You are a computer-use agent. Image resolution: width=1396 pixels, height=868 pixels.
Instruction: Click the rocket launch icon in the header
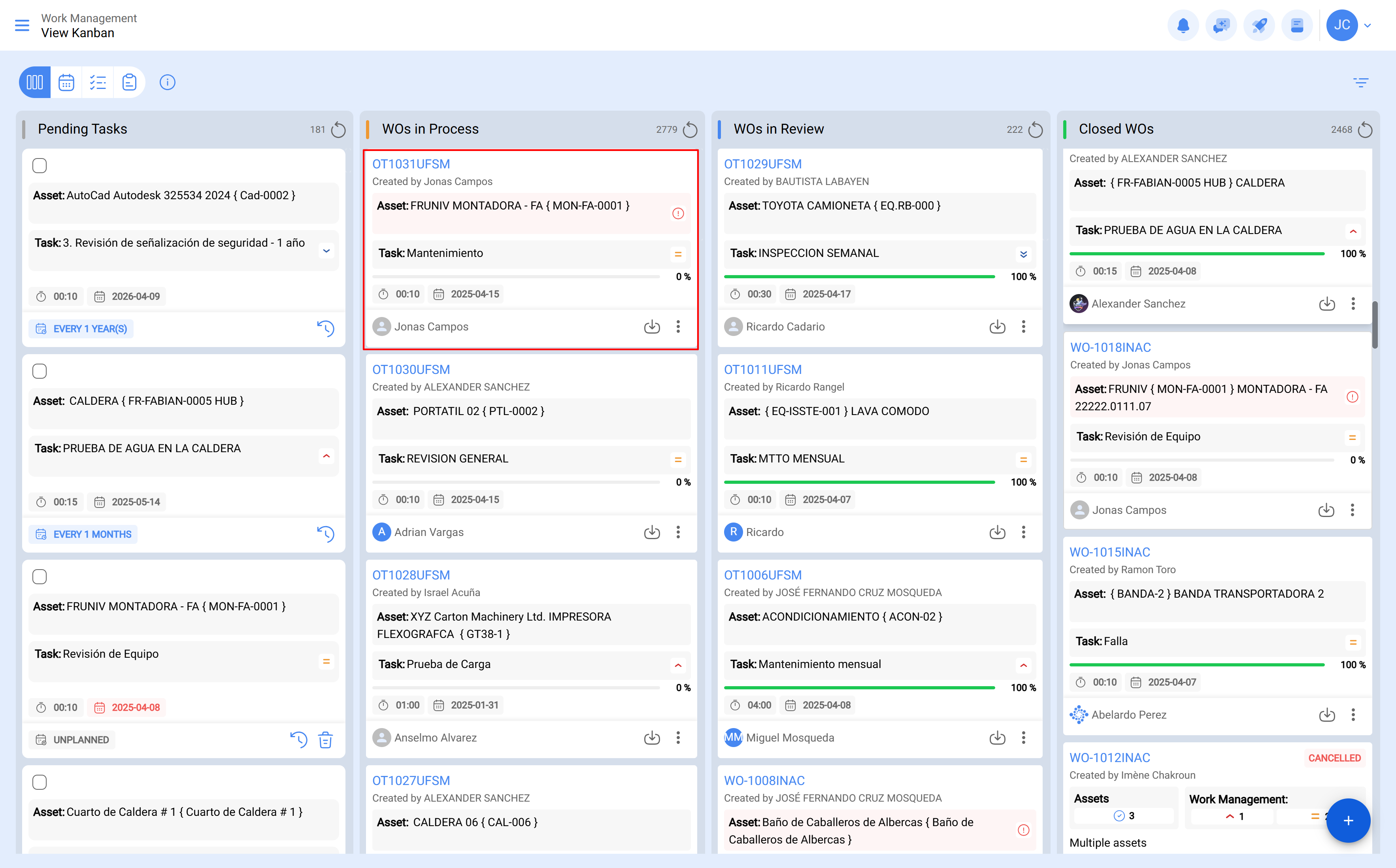point(1259,25)
